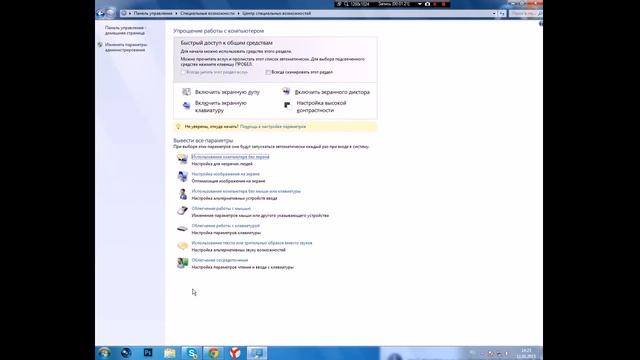
Task: Open the File Explorer folder taskbar icon
Action: (169, 353)
